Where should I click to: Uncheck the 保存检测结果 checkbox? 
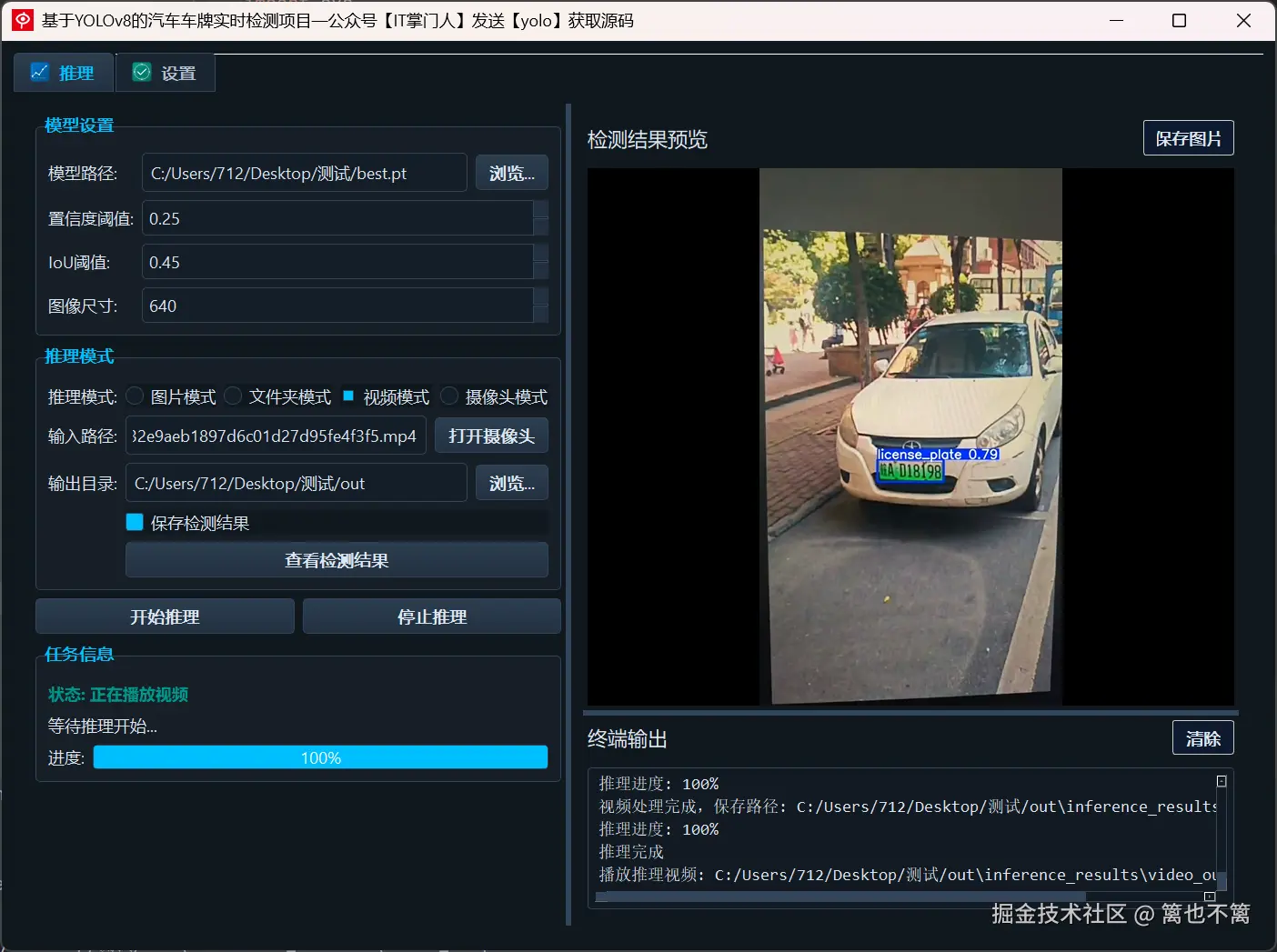[134, 522]
